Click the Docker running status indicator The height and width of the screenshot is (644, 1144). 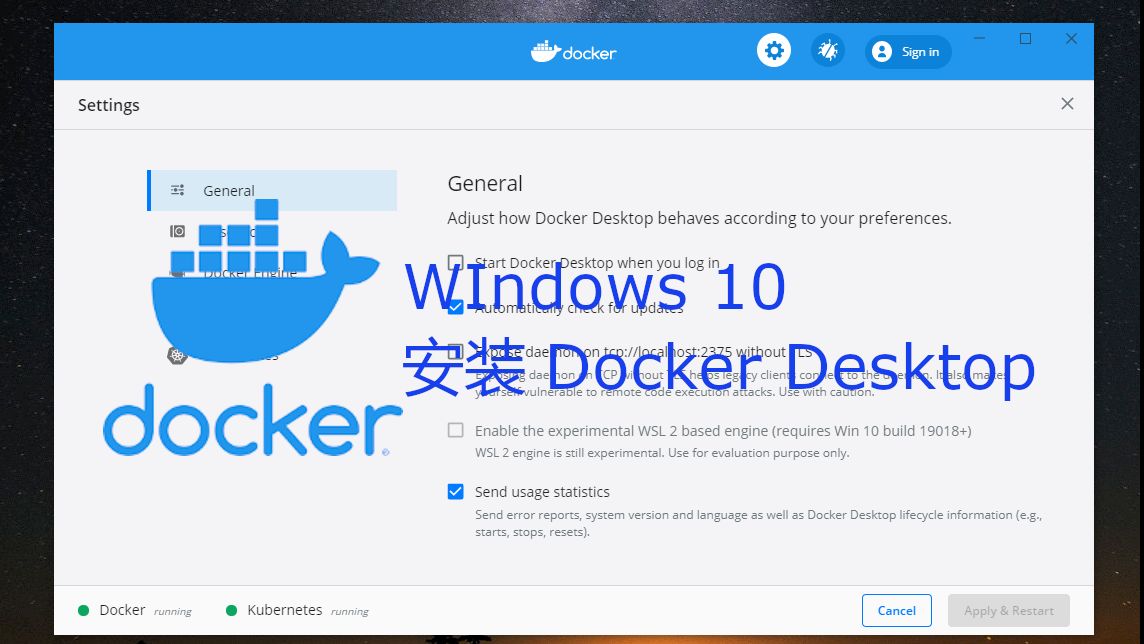point(134,610)
